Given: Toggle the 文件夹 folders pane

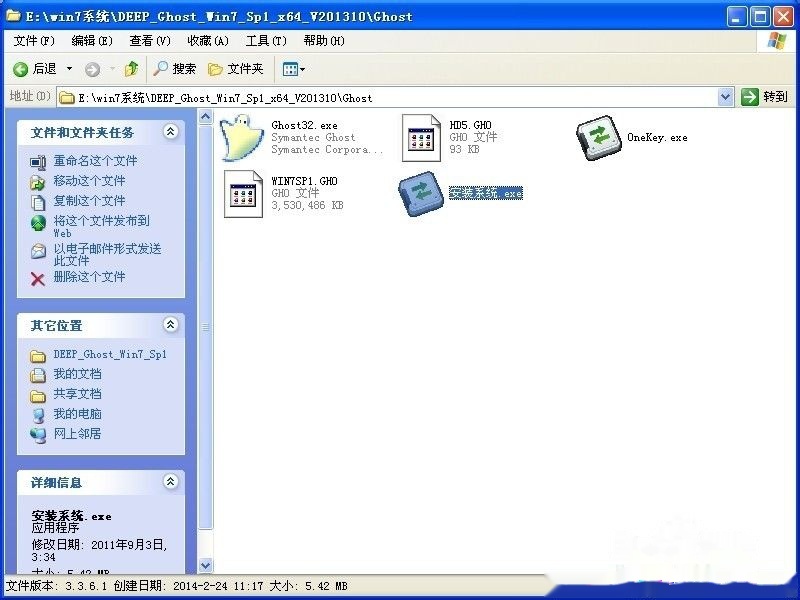Looking at the screenshot, I should coord(236,69).
